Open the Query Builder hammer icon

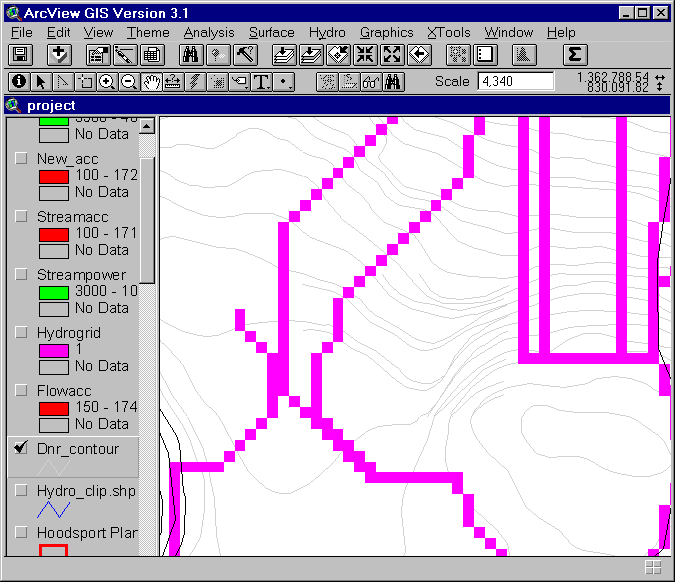(x=245, y=55)
